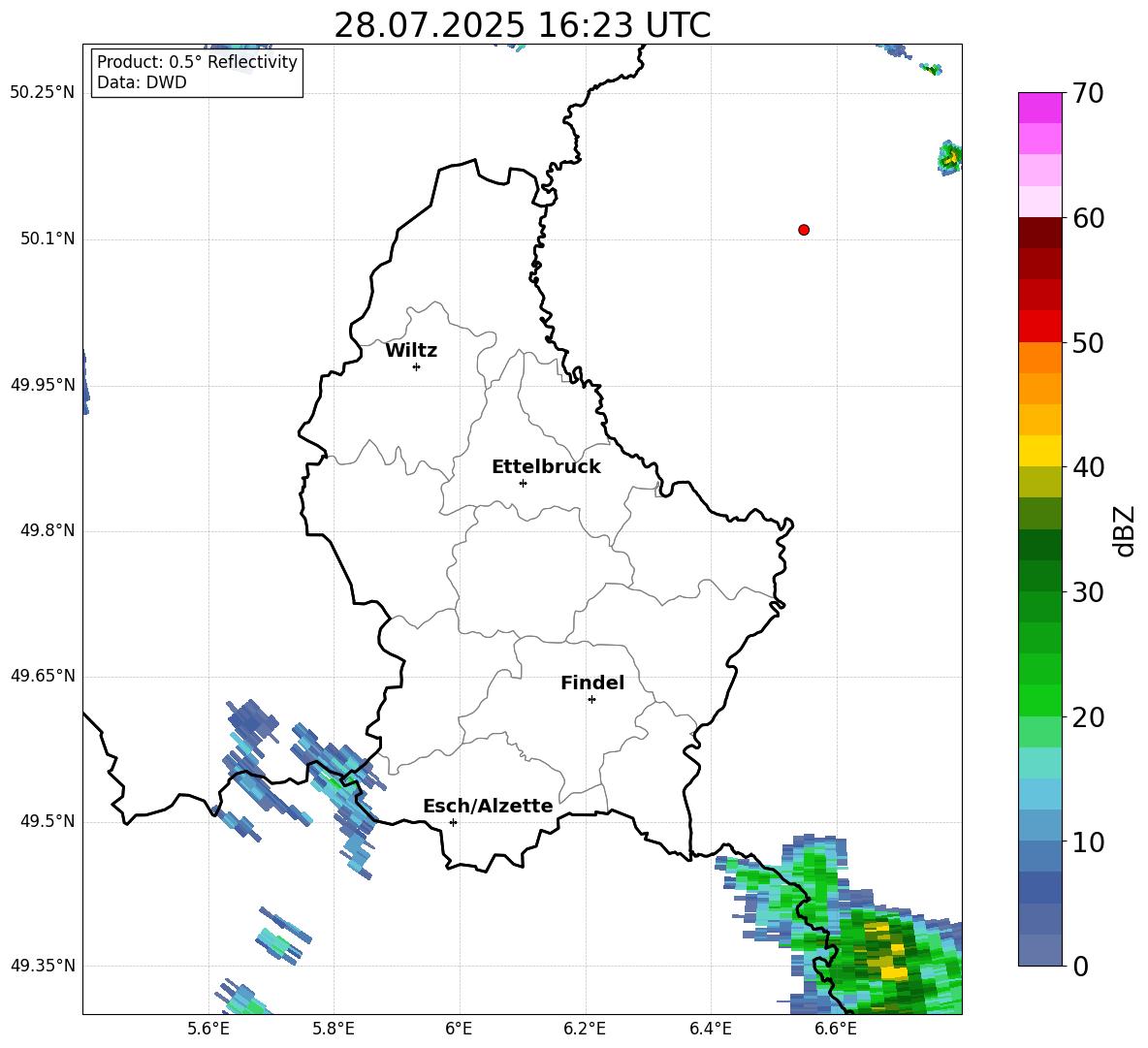The height and width of the screenshot is (1048, 1148).
Task: Click the '49.35°N' latitude label
Action: 43,966
